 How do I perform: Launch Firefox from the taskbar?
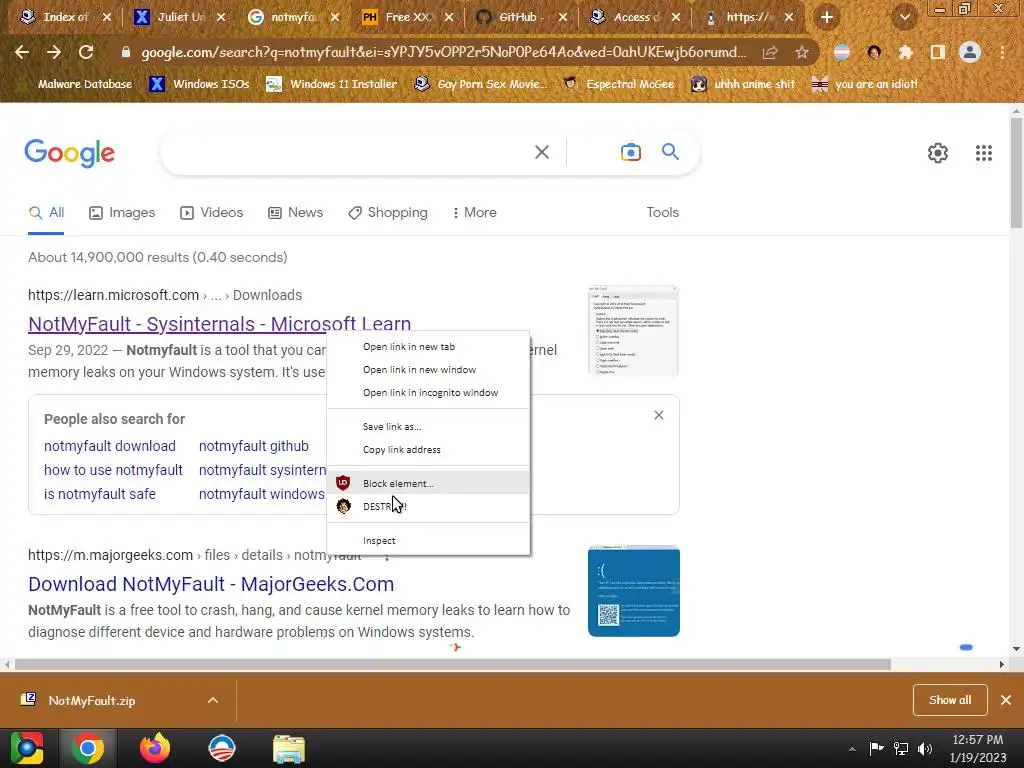pyautogui.click(x=155, y=748)
